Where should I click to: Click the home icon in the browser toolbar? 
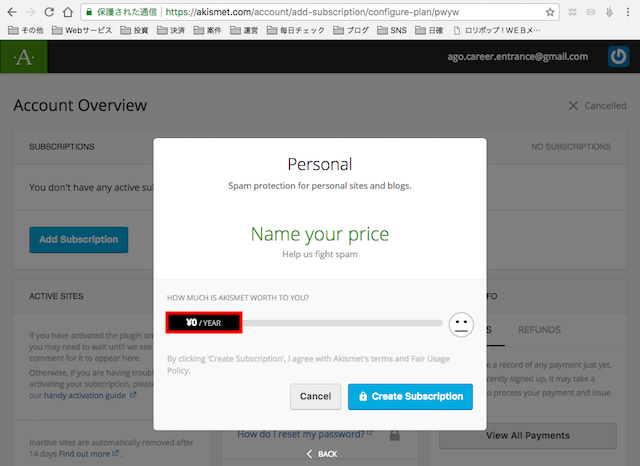coord(66,12)
